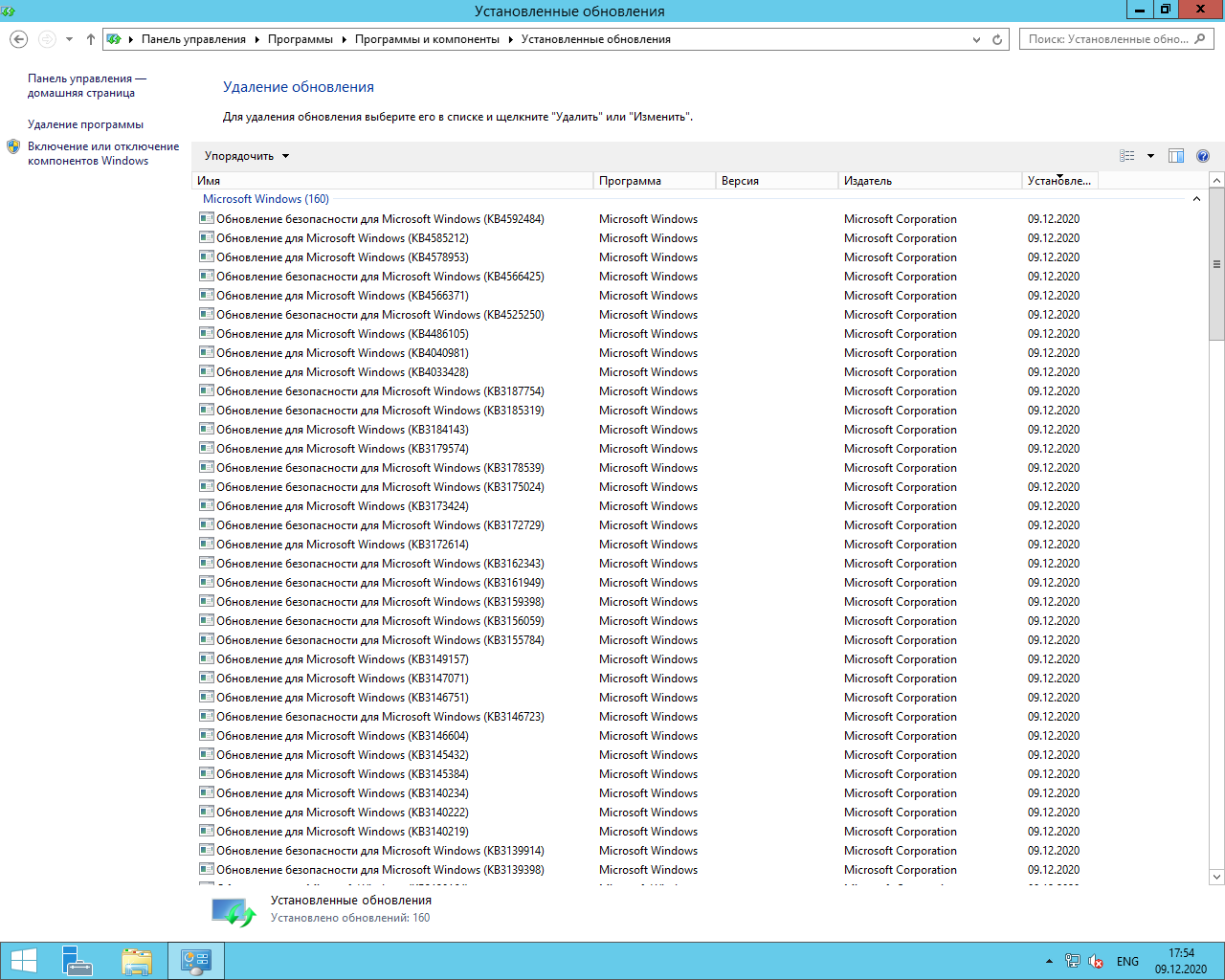
Task: Open the Удаление программы link
Action: 85,124
